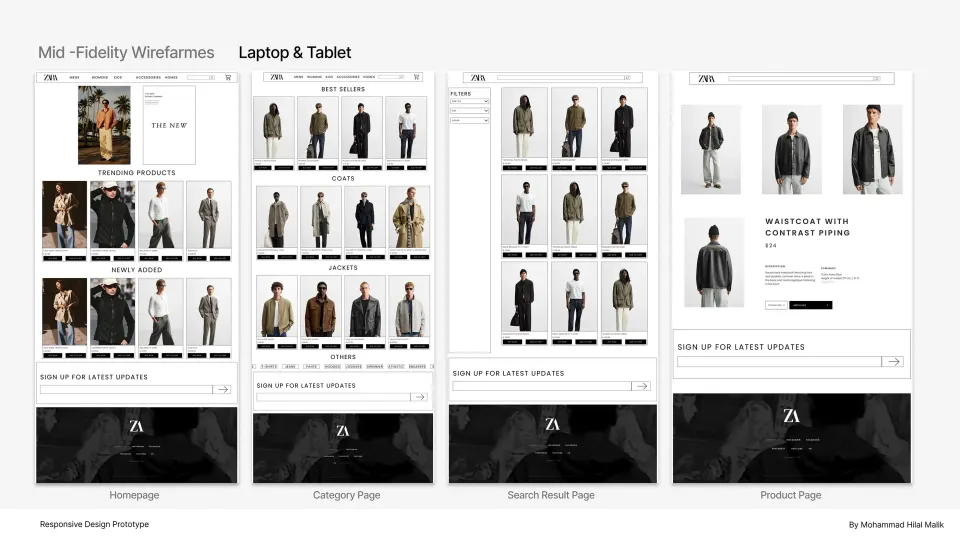Screen dimensions: 960x540
Task: Click the email field in Homepage sign-up box
Action: tap(126, 389)
